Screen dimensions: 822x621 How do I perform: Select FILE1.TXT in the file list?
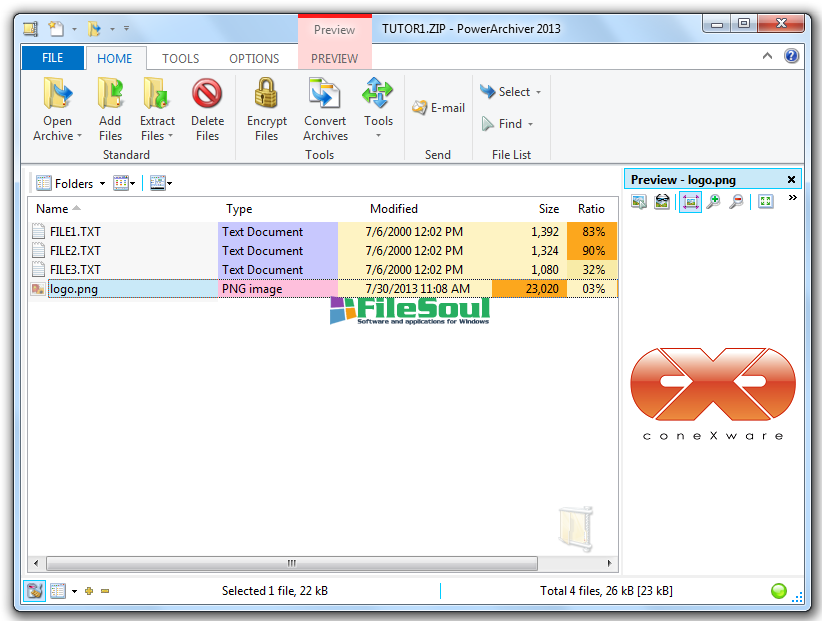coord(75,232)
